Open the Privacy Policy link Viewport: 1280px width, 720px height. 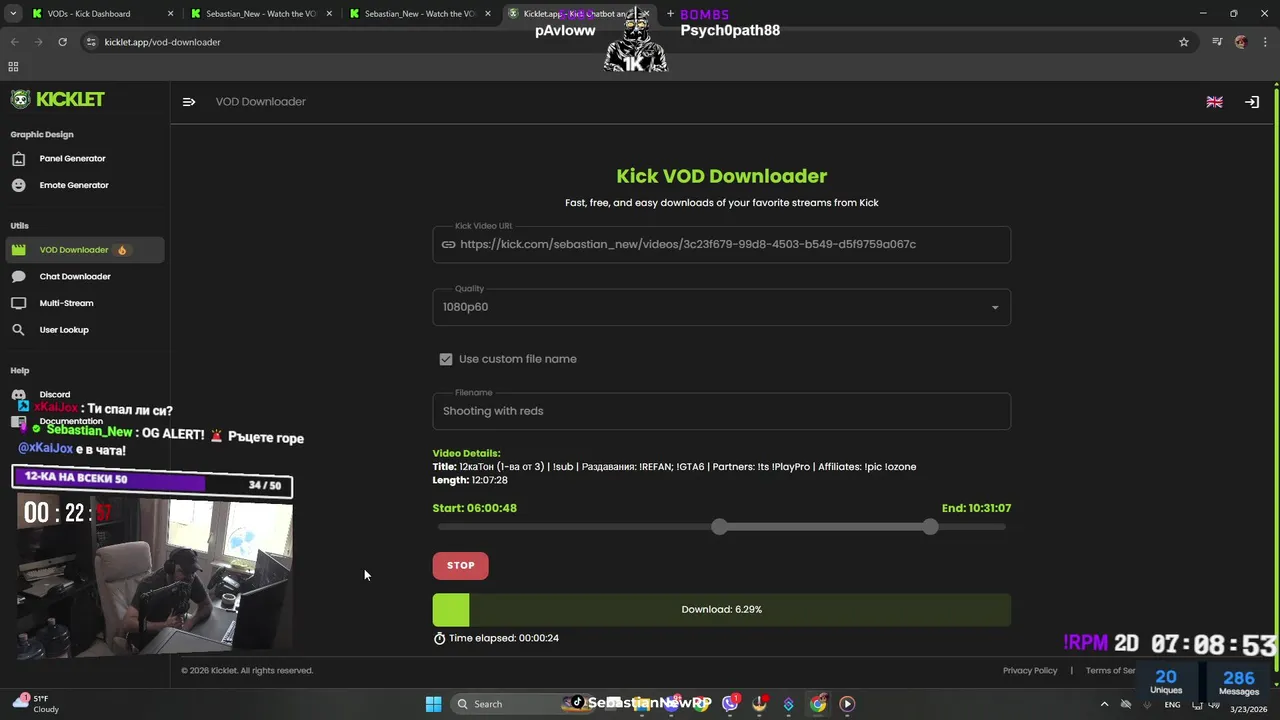[1030, 670]
